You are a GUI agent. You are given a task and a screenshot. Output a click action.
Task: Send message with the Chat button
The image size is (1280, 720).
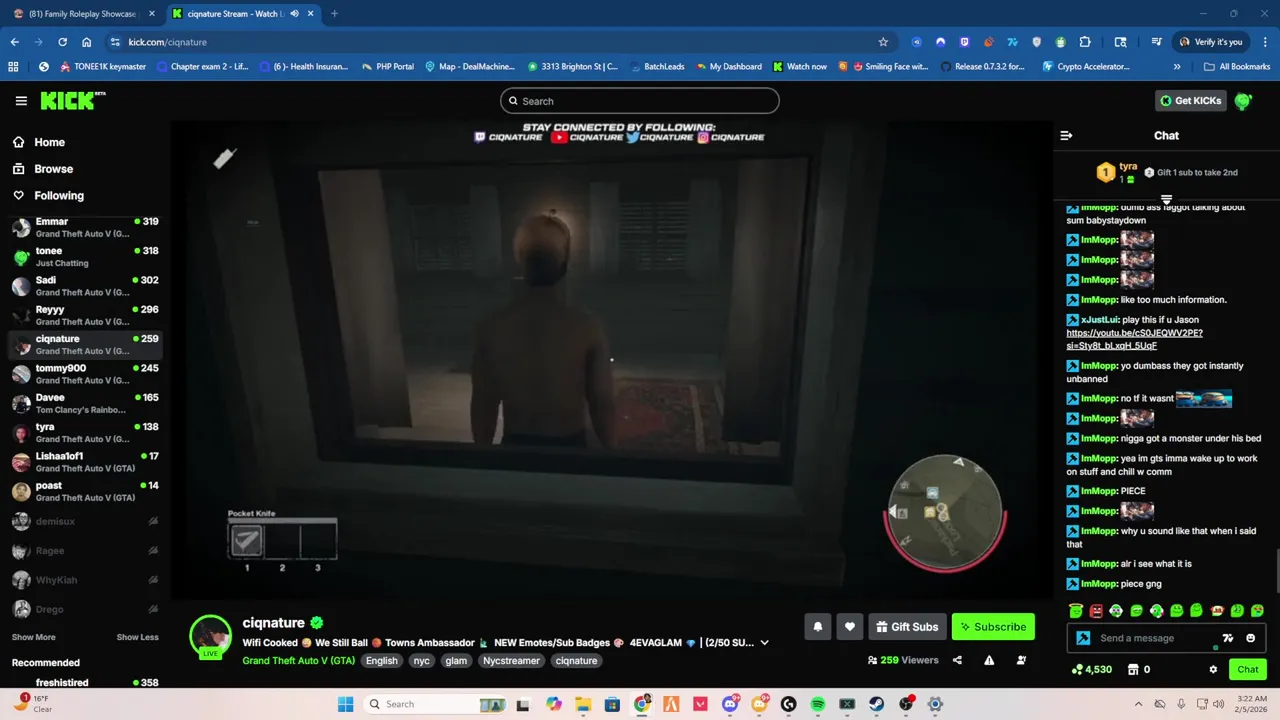pos(1247,670)
